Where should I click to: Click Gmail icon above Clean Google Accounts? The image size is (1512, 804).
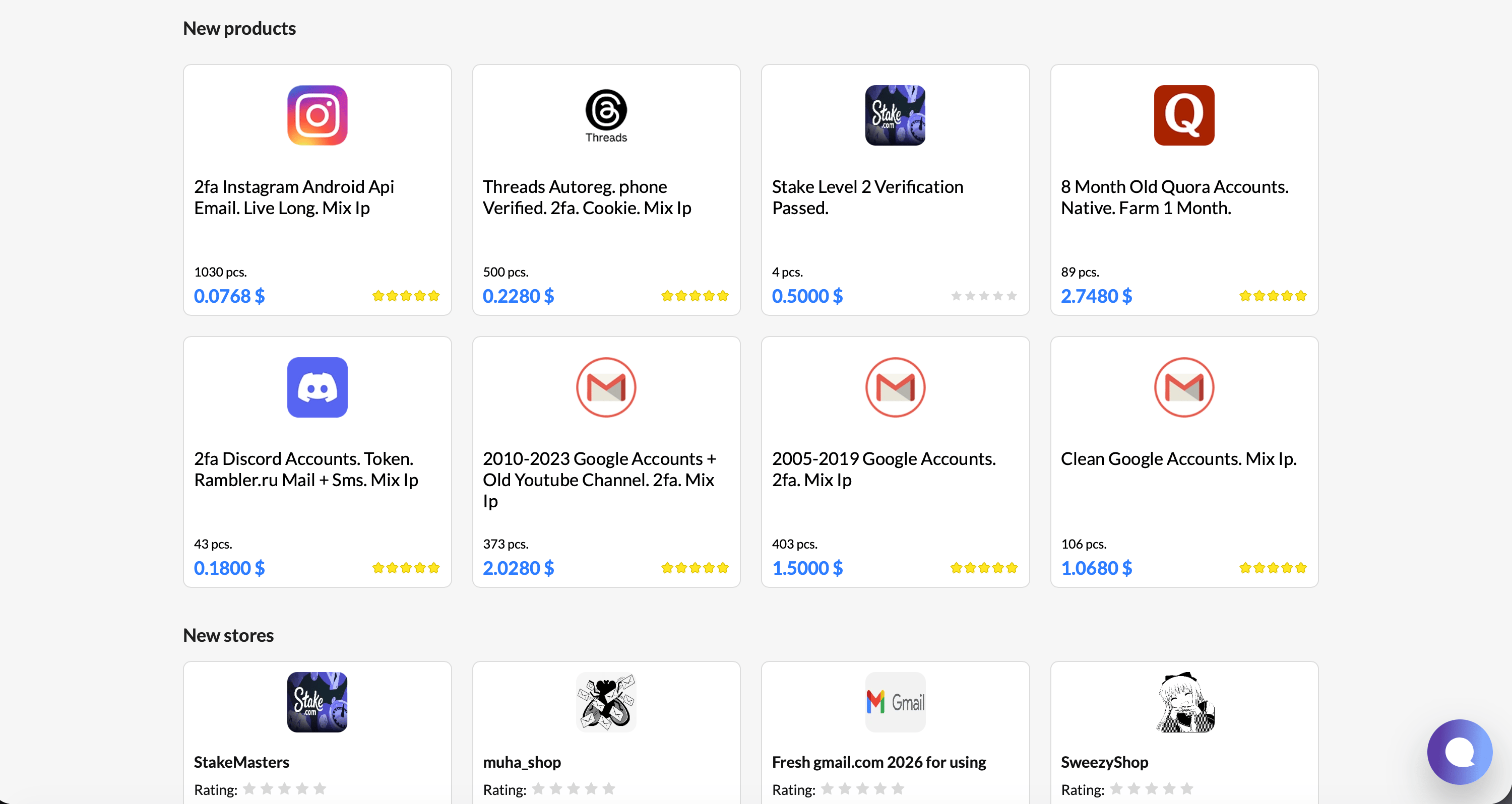click(x=1184, y=387)
